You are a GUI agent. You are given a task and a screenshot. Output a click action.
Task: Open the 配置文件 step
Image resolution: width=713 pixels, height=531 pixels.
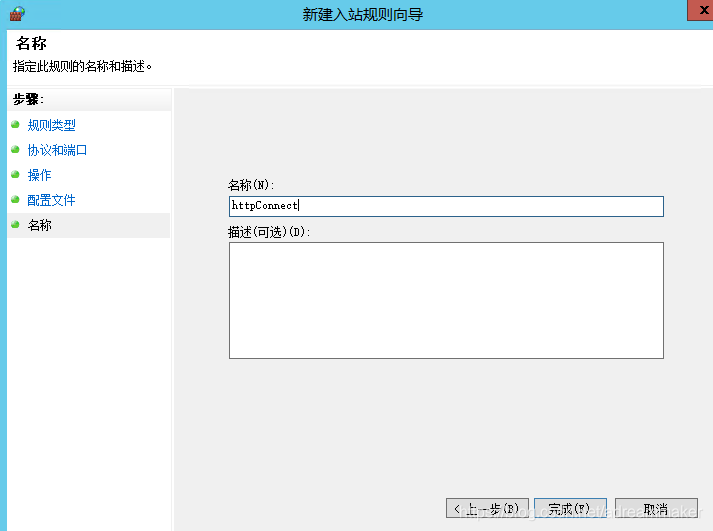click(x=51, y=200)
